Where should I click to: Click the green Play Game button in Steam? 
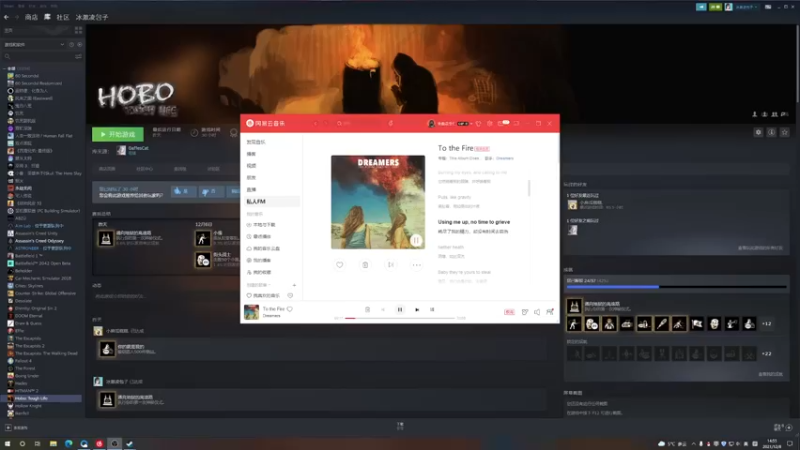(117, 134)
